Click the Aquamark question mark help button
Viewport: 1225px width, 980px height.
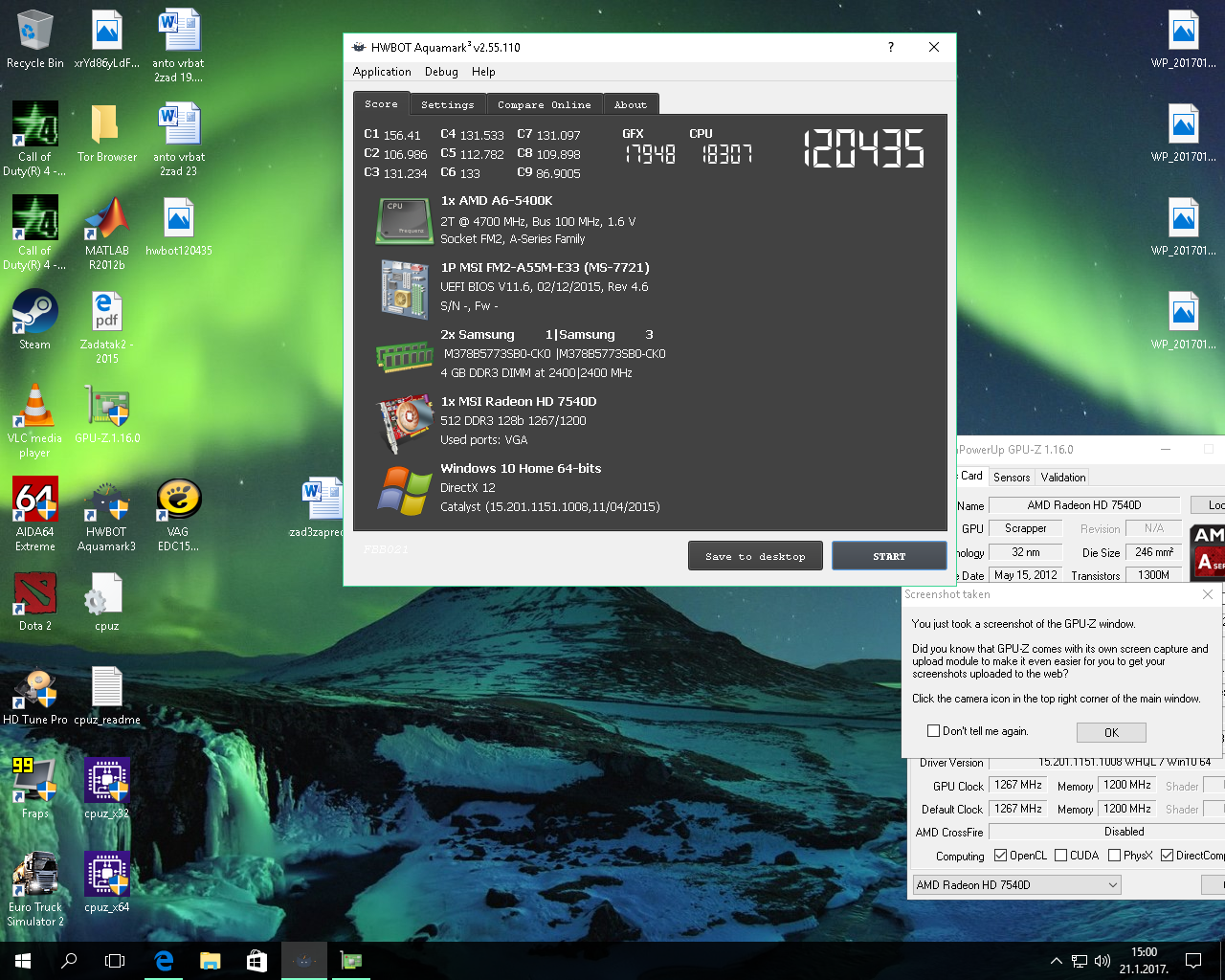click(x=891, y=47)
